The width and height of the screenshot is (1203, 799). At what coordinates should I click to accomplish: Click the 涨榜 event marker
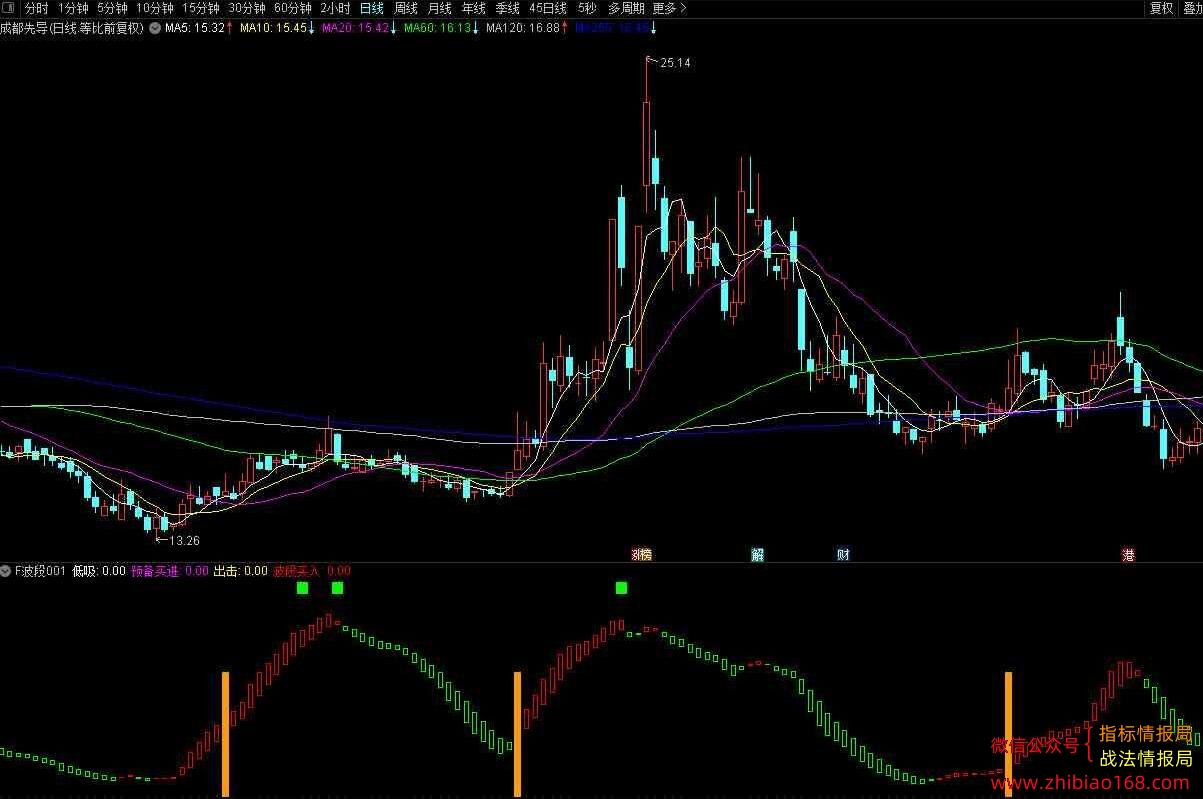[641, 554]
